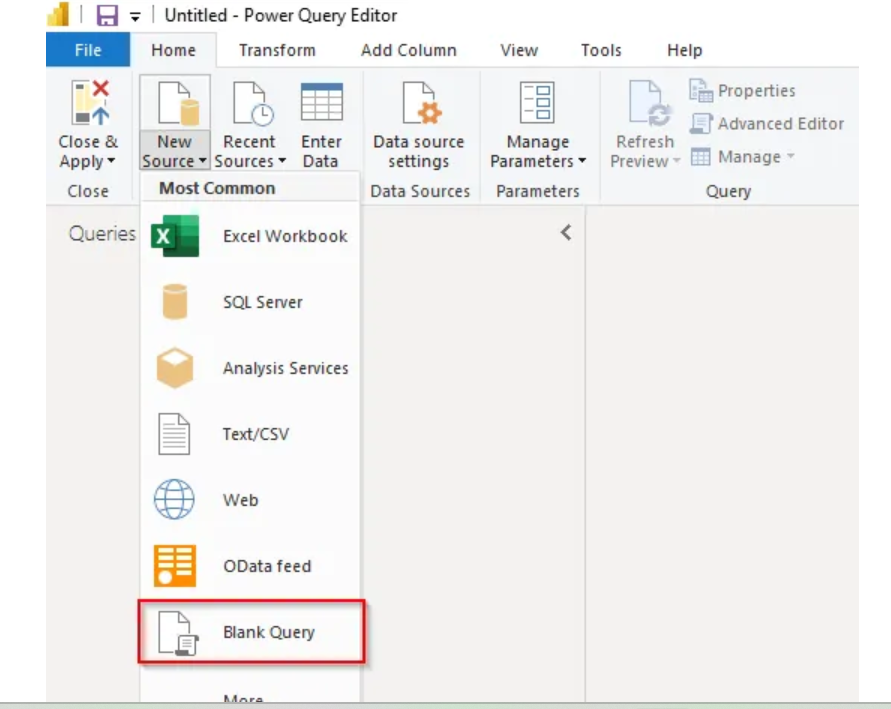Click the OData feed orange icon

click(175, 566)
